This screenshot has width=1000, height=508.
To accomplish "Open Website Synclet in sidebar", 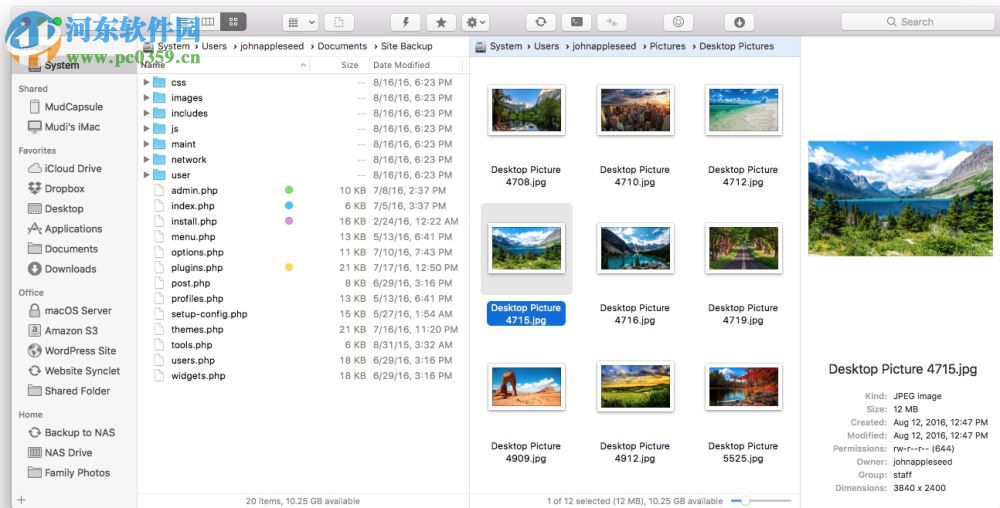I will pyautogui.click(x=73, y=371).
